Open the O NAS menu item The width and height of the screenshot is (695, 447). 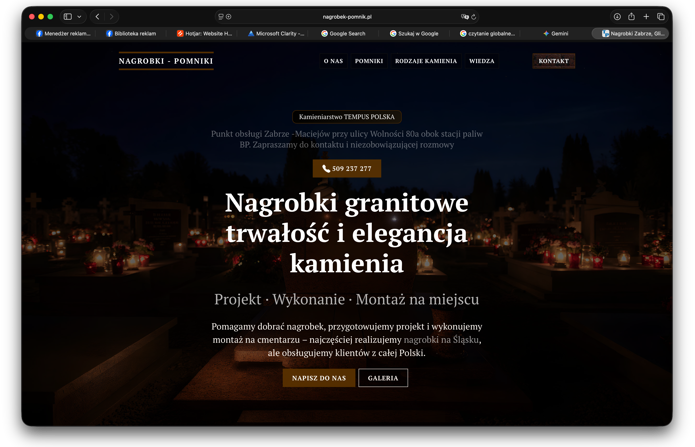333,61
